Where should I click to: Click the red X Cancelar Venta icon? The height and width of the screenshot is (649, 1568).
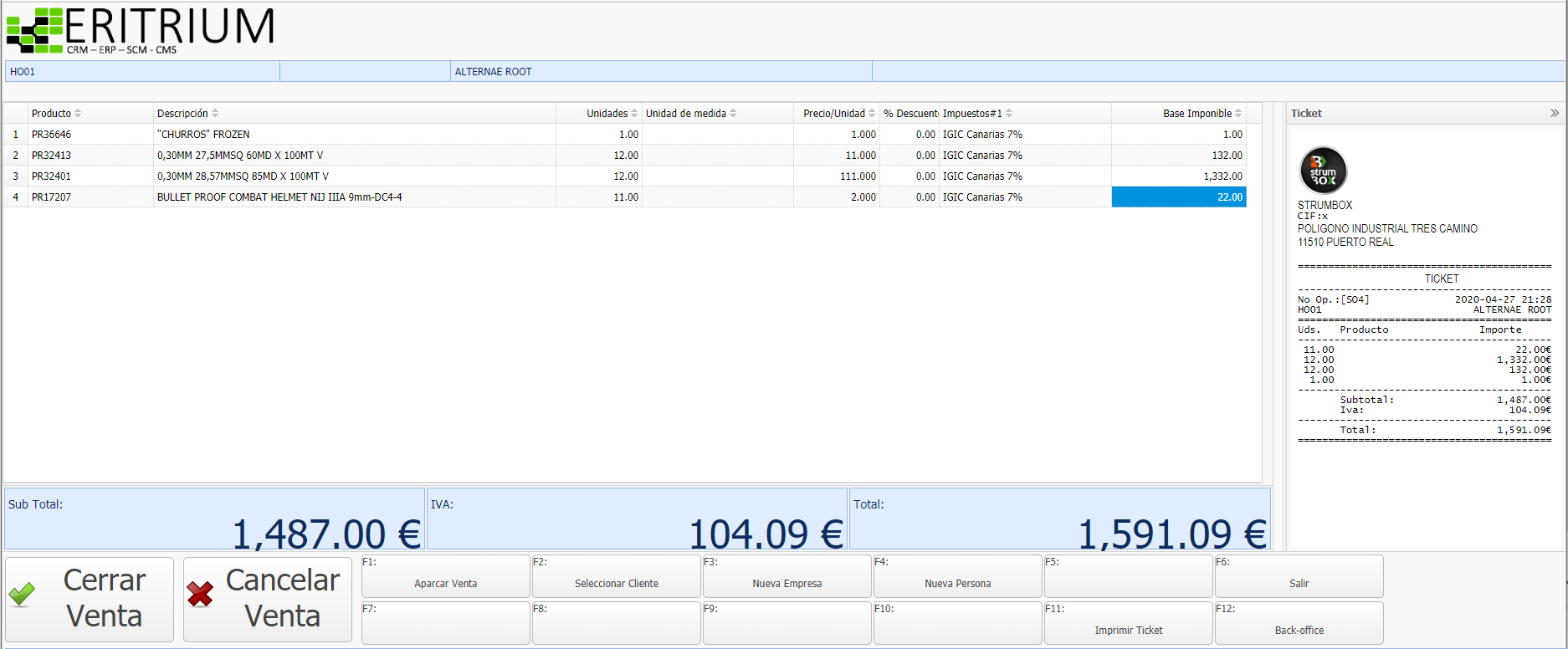200,595
